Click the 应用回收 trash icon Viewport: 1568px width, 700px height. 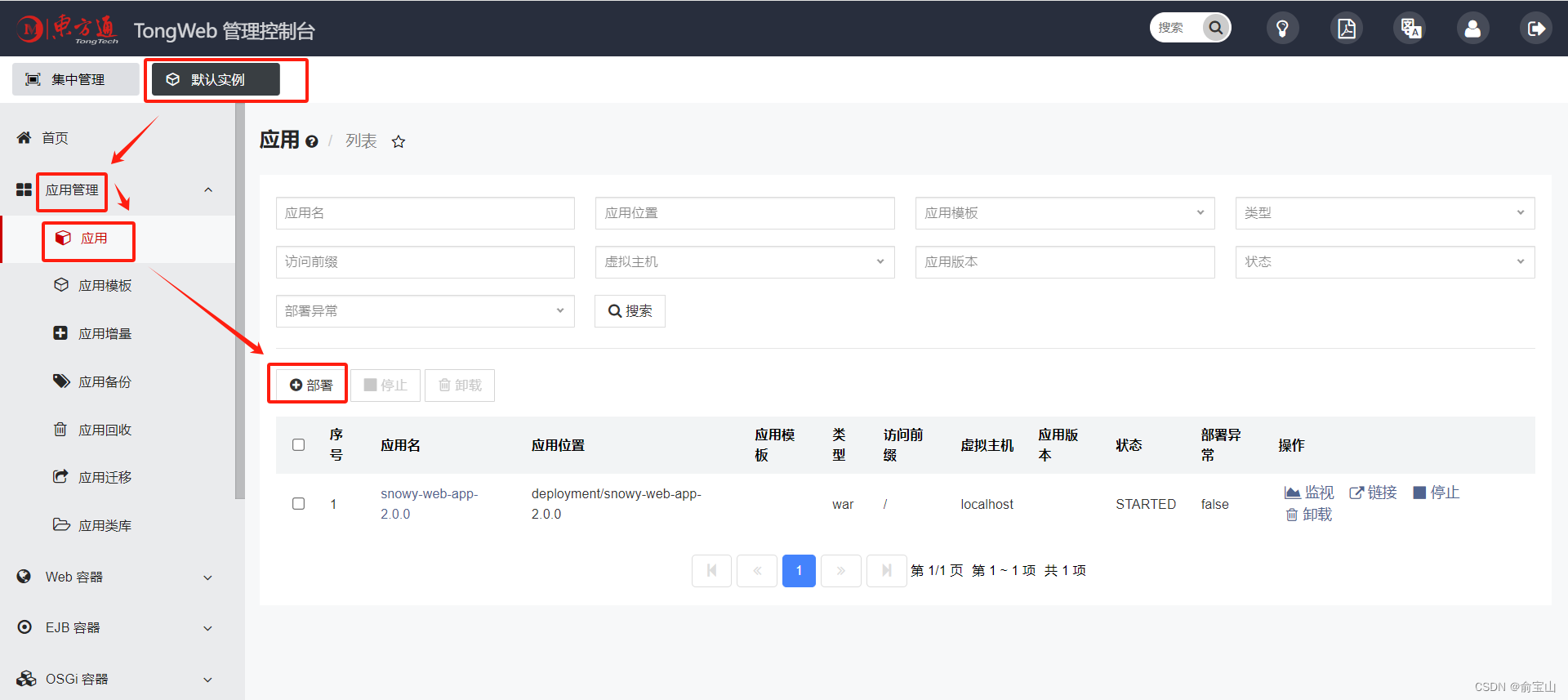tap(60, 429)
